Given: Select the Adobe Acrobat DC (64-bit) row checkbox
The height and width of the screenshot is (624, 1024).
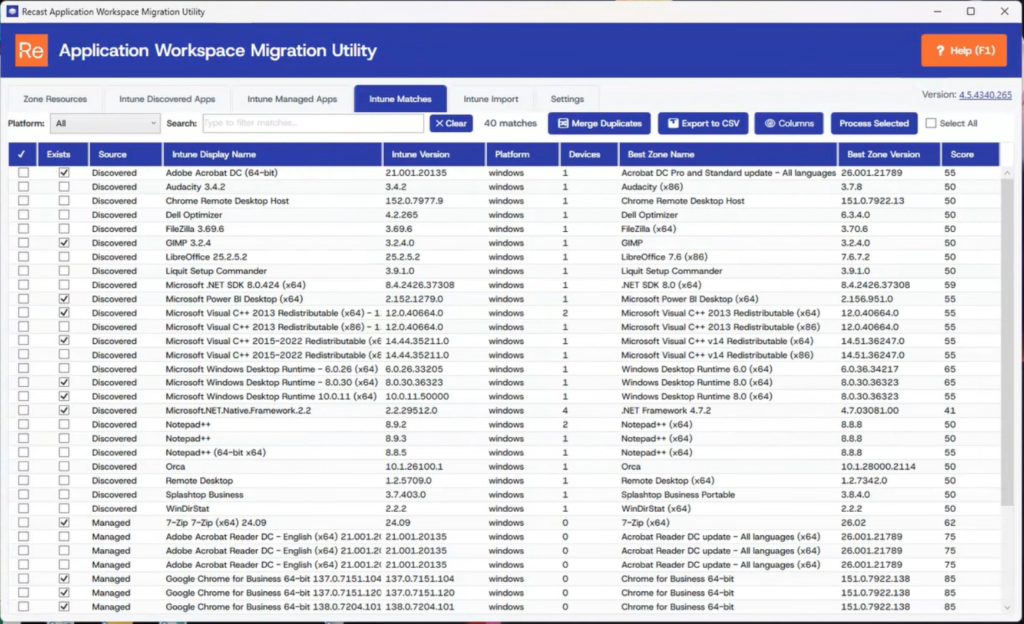Looking at the screenshot, I should point(24,173).
